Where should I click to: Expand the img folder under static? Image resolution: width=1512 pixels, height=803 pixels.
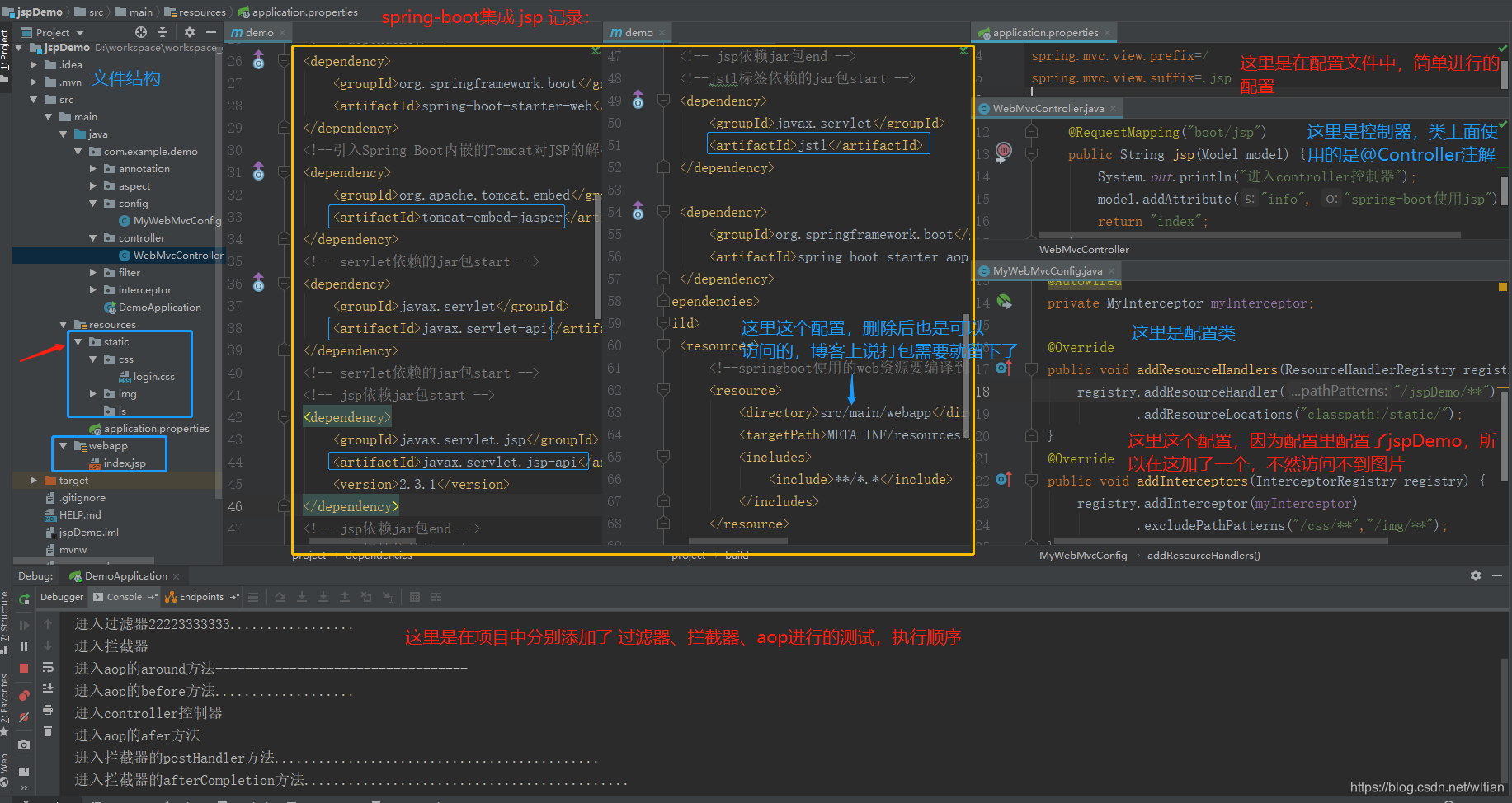(x=93, y=393)
